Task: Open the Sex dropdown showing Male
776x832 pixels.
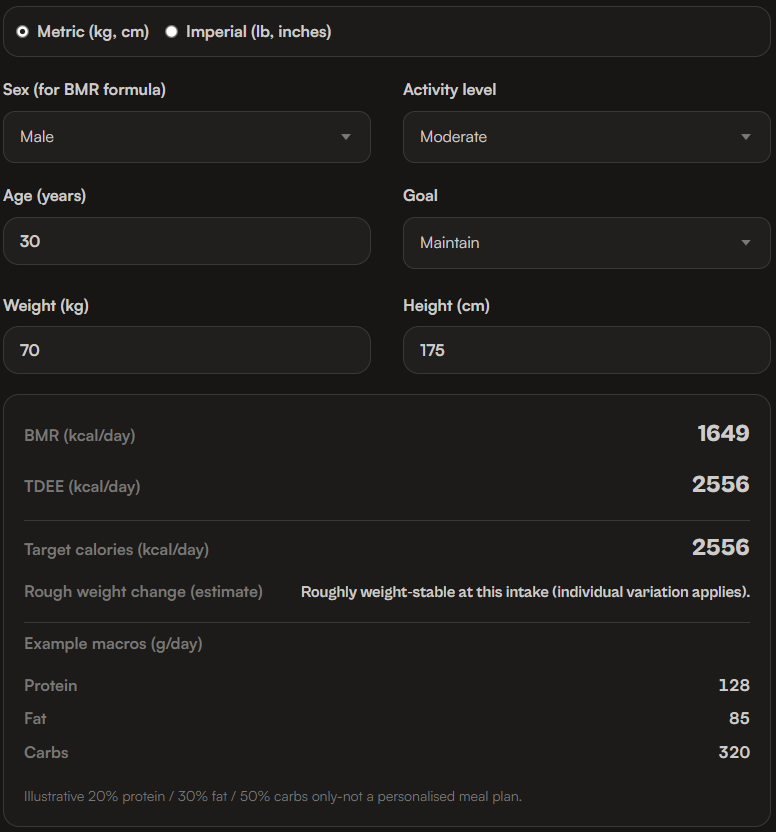Action: pos(186,137)
